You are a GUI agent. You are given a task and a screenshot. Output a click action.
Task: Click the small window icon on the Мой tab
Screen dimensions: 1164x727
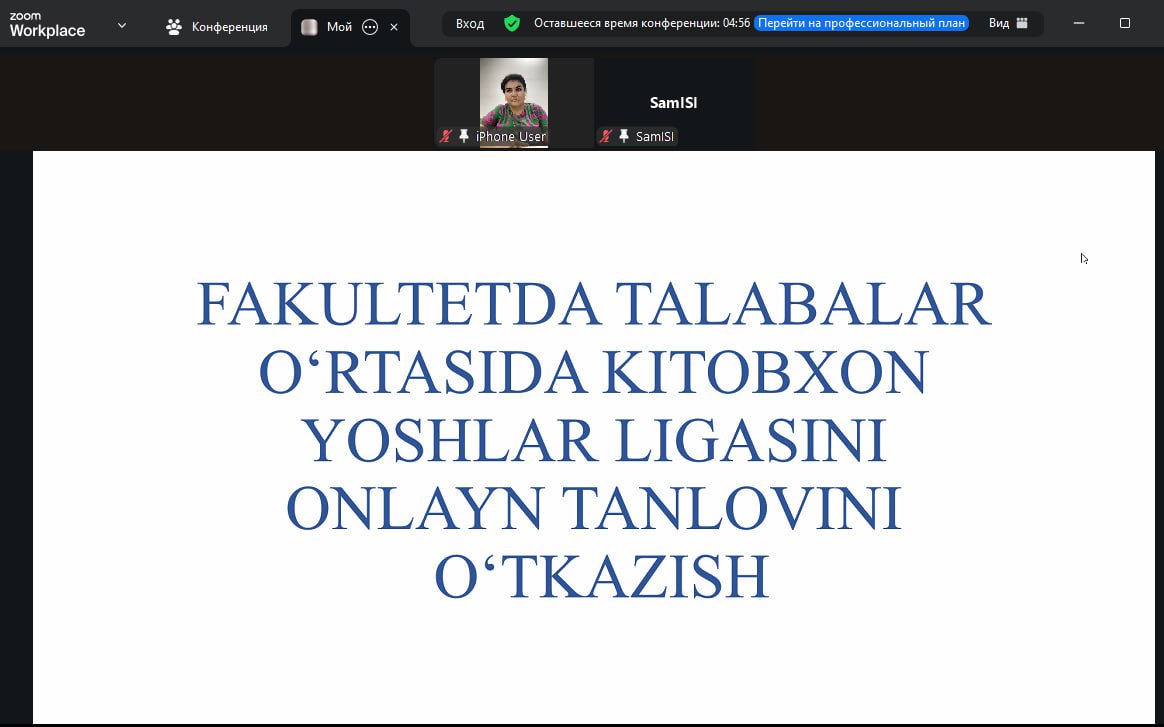coord(309,28)
